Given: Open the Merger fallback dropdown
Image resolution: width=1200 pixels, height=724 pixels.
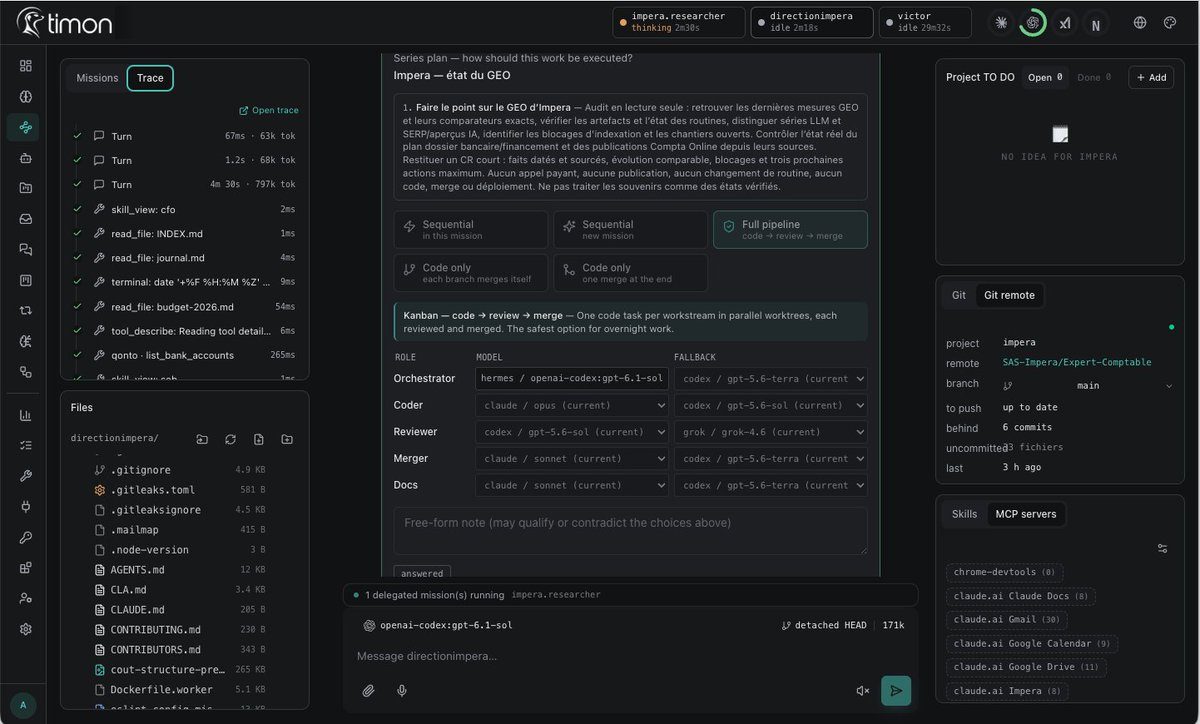Looking at the screenshot, I should click(x=771, y=458).
